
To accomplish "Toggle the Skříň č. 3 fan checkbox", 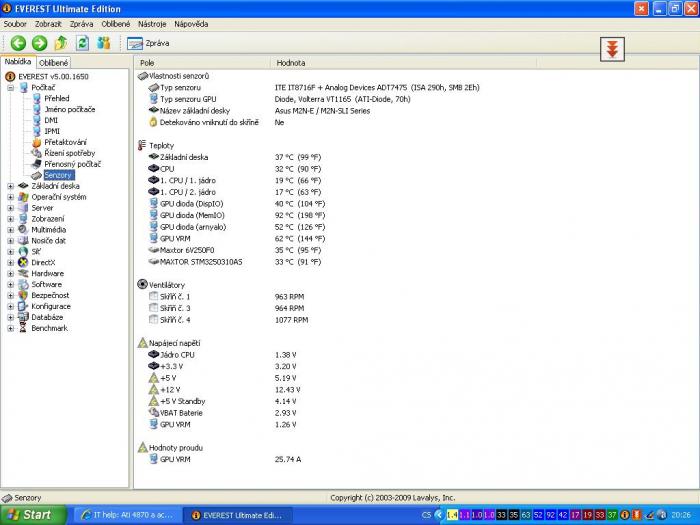I will (153, 308).
